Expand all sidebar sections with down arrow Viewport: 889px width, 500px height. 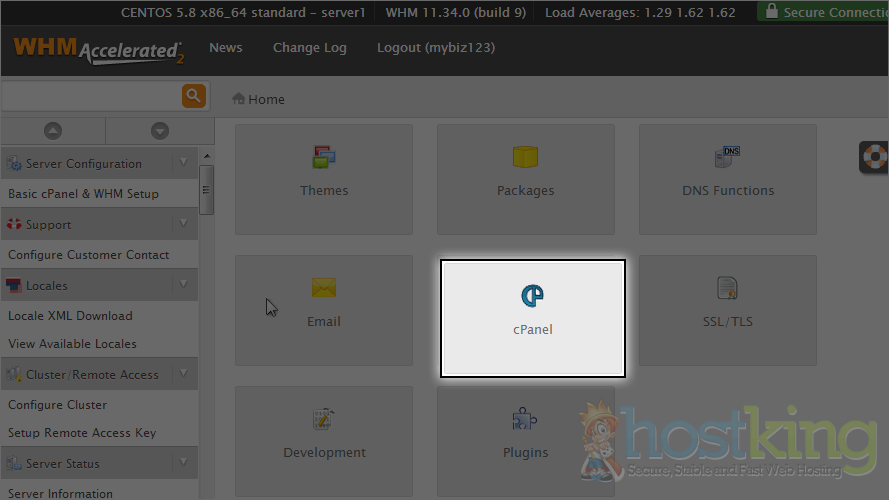tap(159, 131)
